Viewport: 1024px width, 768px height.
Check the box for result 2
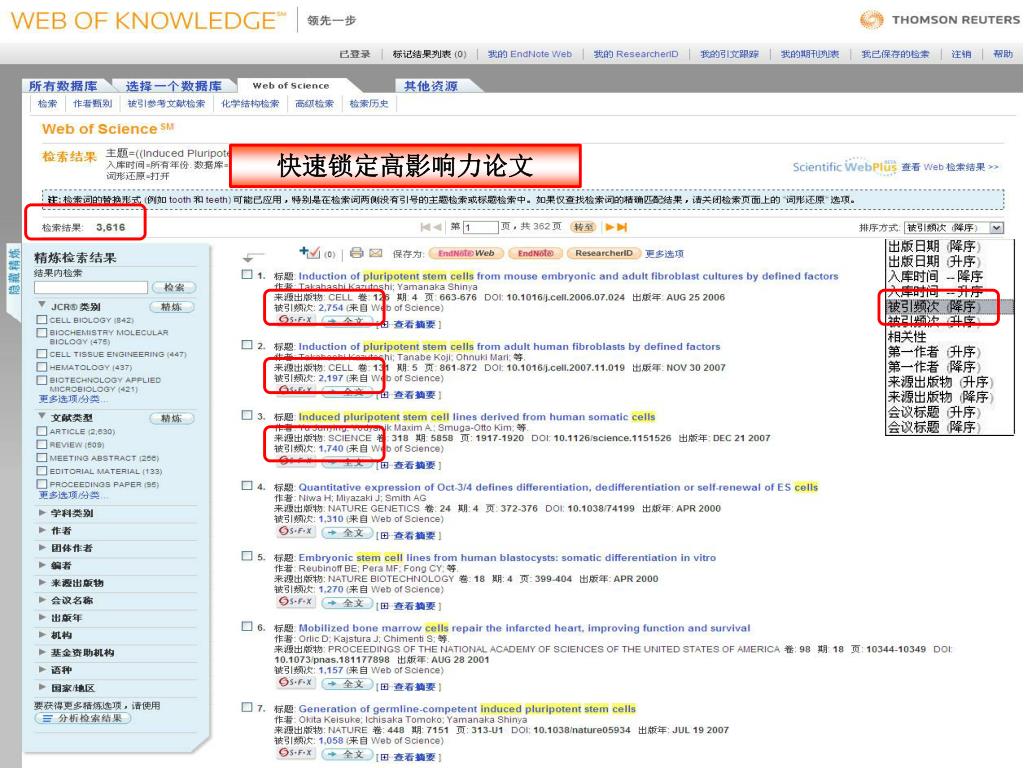(247, 345)
